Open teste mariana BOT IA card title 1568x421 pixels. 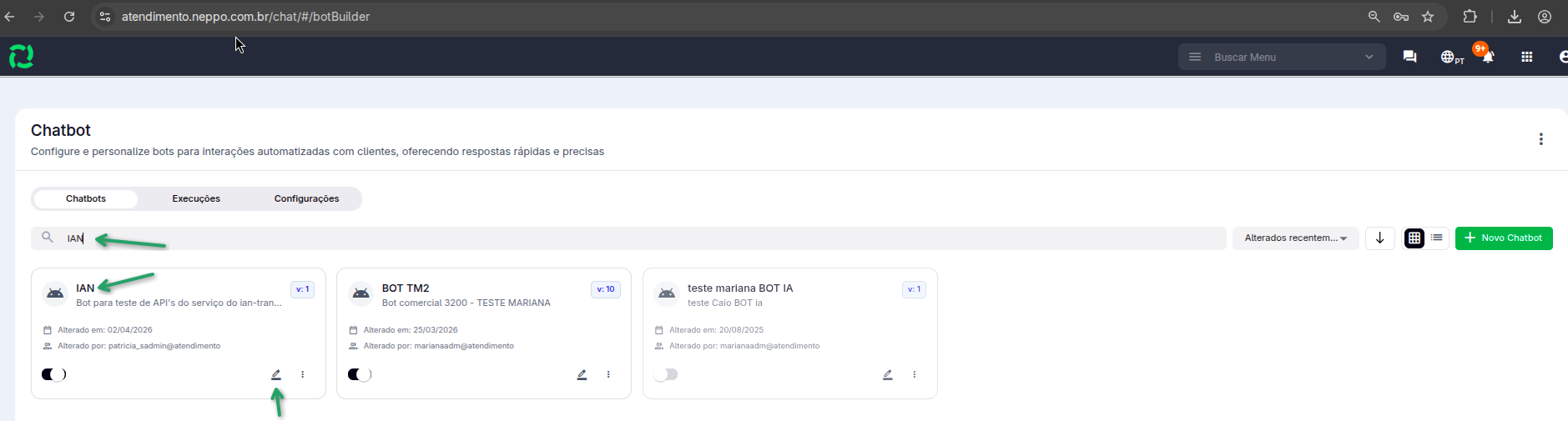tap(740, 288)
